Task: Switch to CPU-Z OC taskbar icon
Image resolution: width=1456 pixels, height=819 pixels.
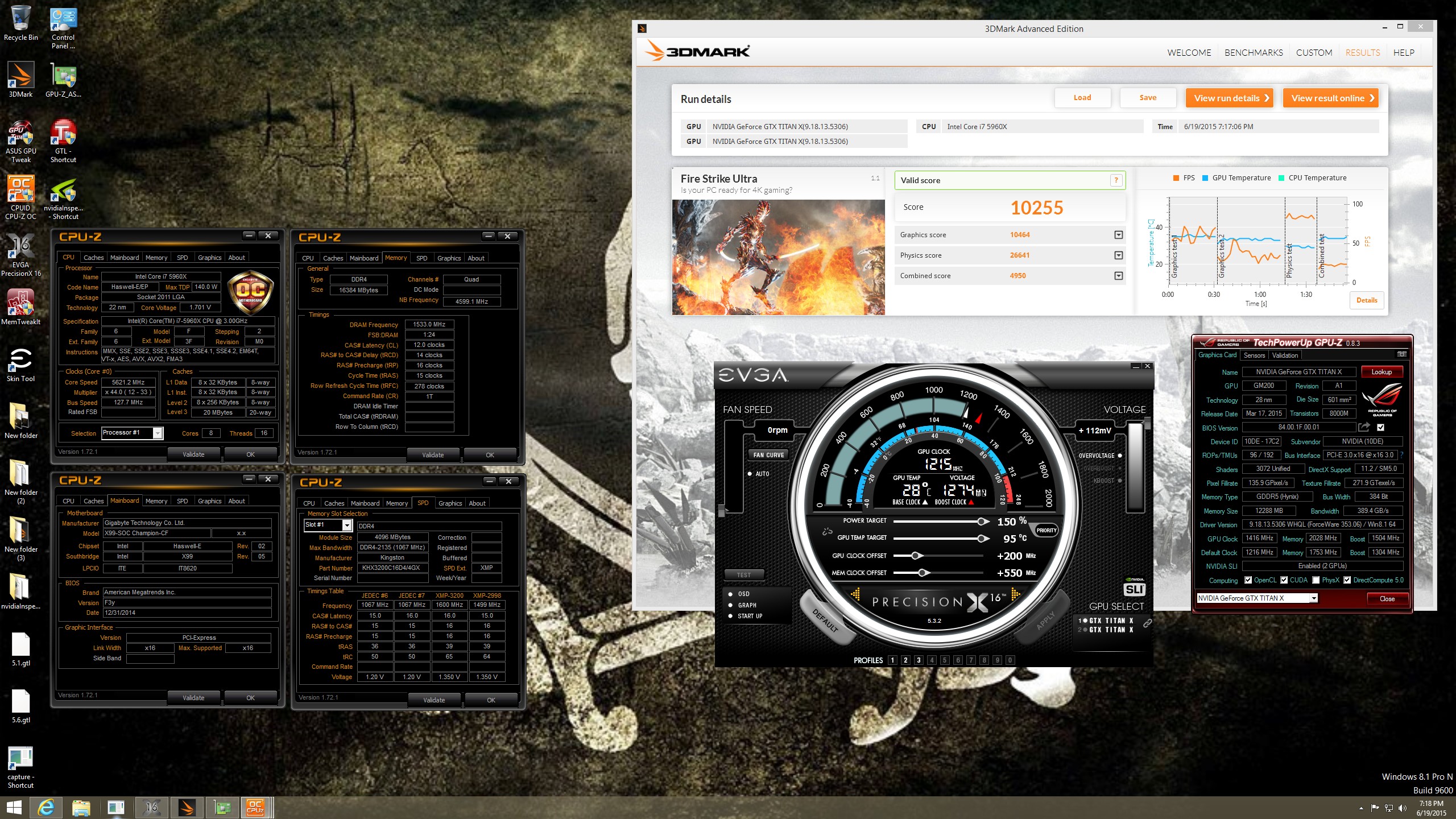Action: coord(255,807)
